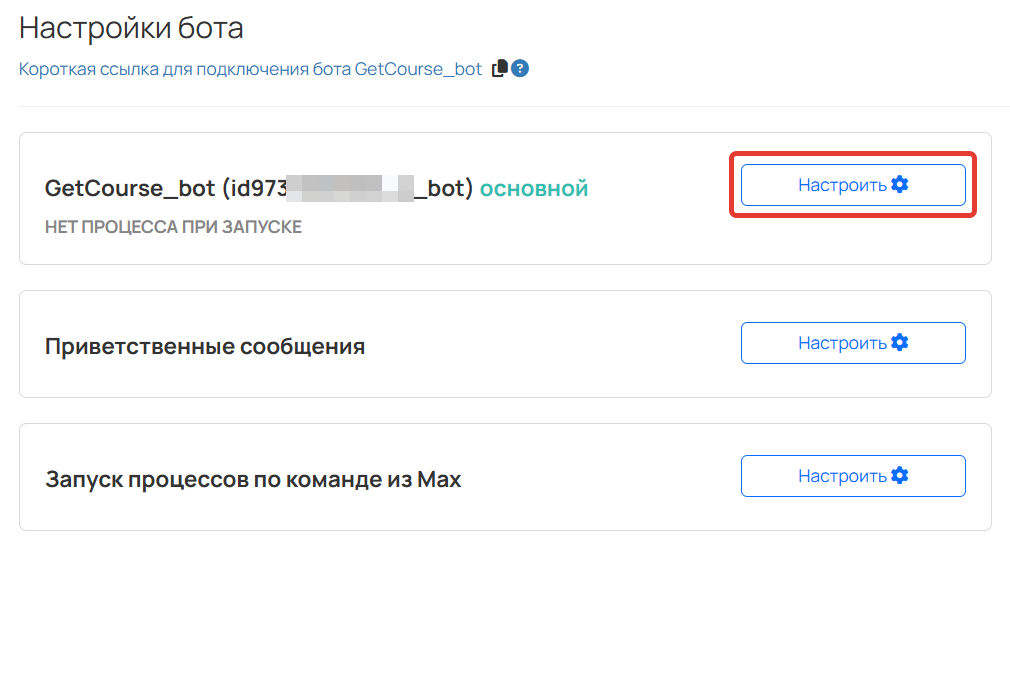Click Запуск процессов по команде из Max title

(x=253, y=478)
